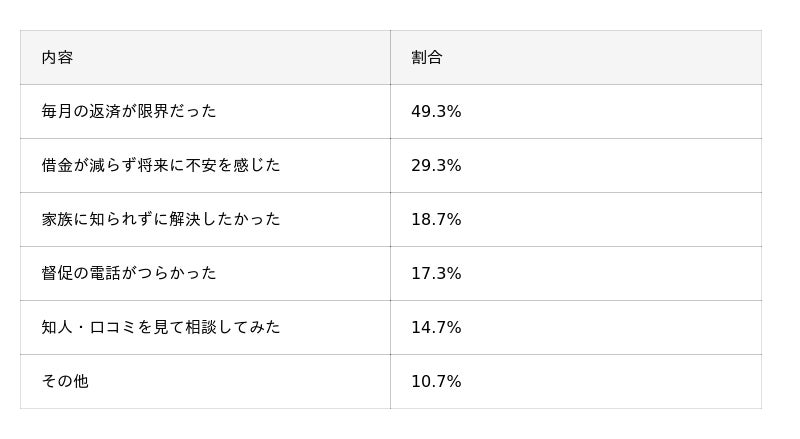Click the 17.3% percentage cell
Screen dimensions: 800x439
(436, 274)
